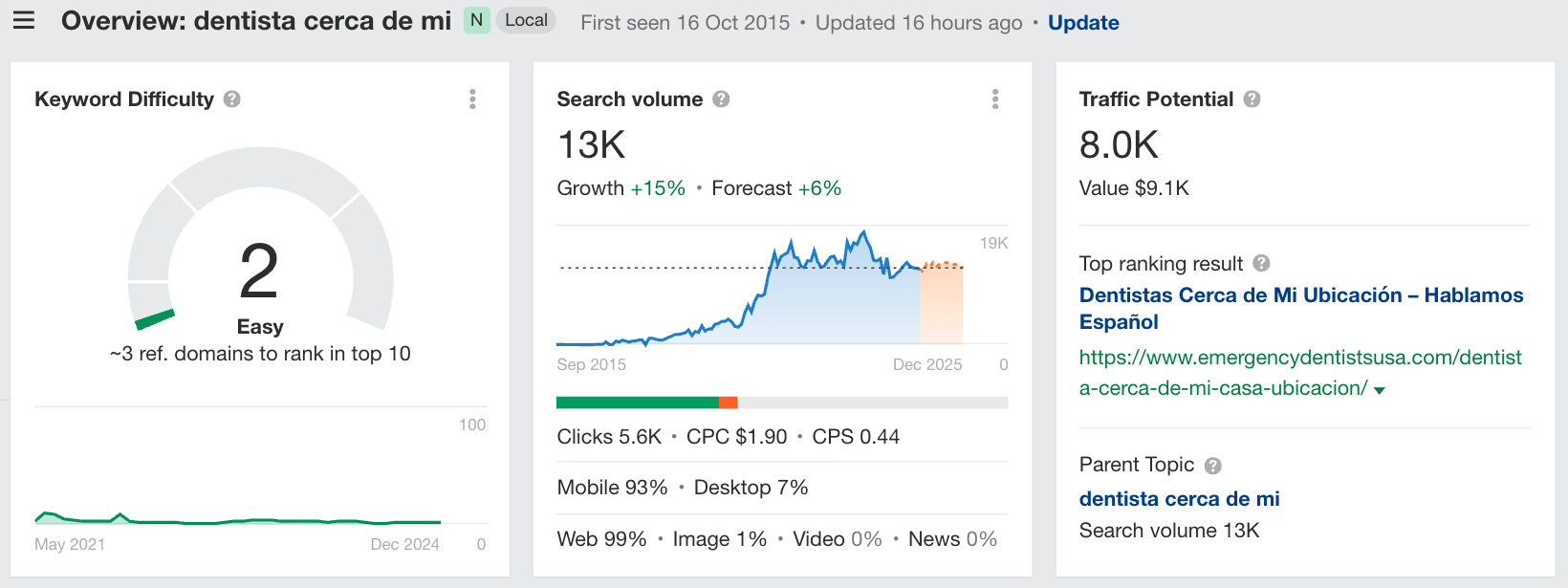1568x588 pixels.
Task: Click the green N badge
Action: tap(476, 20)
